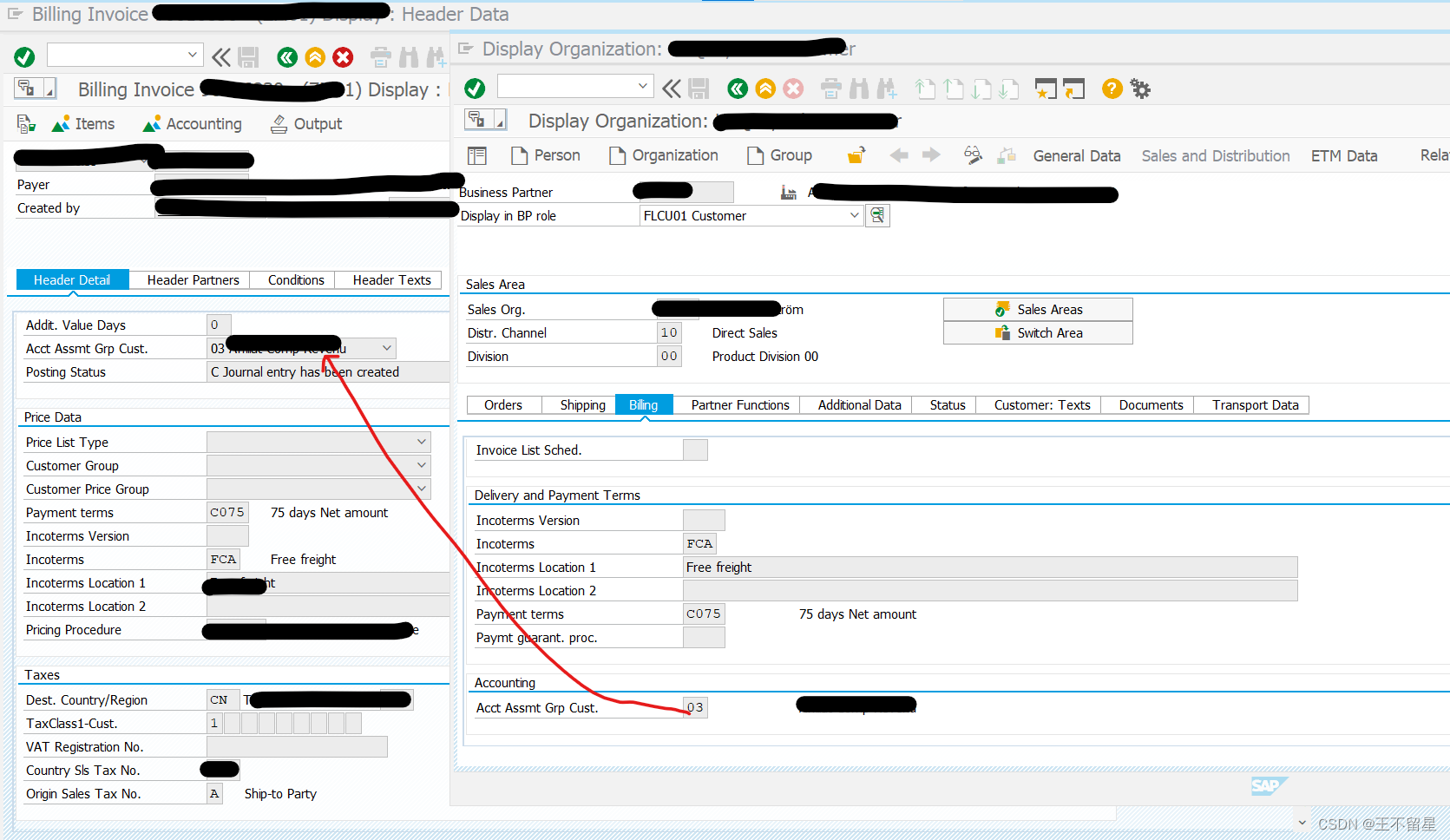Expand the Customer Group dropdown
Screen dimensions: 1450x840
click(x=422, y=465)
